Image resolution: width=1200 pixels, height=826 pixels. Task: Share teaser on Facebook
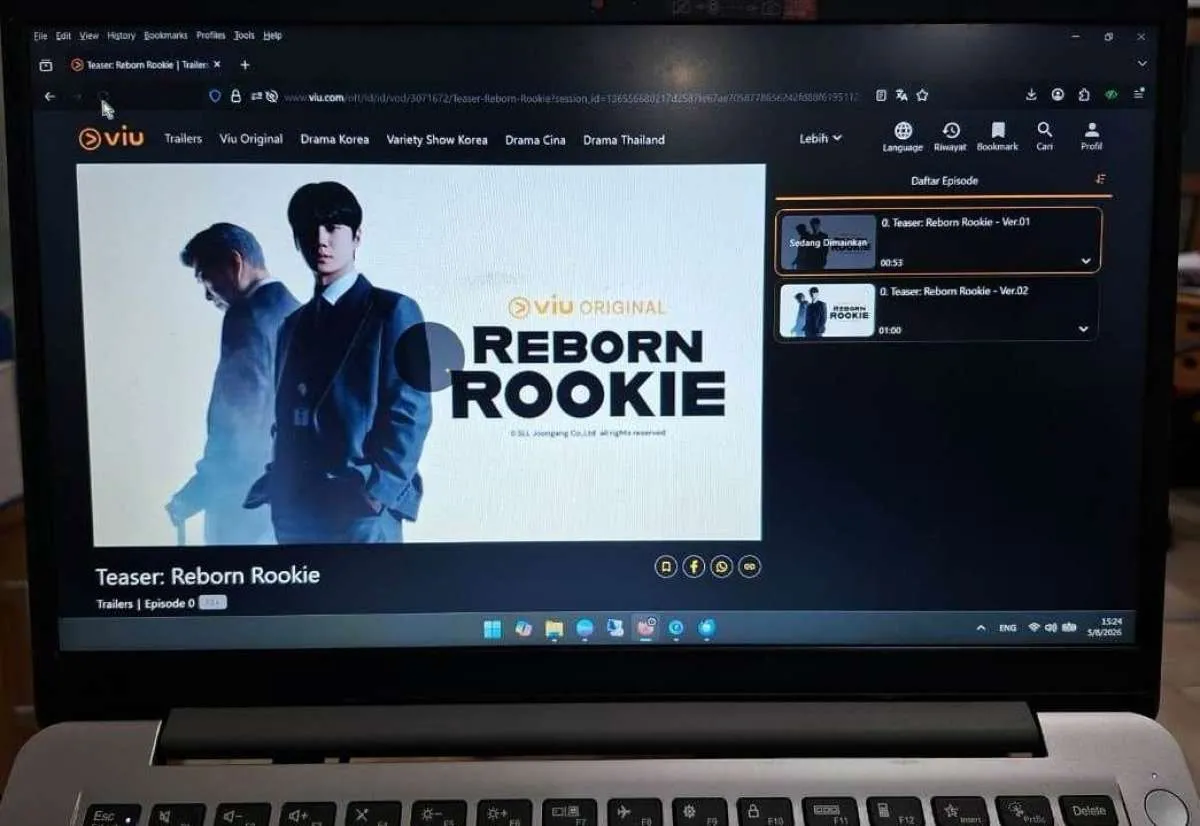click(694, 567)
